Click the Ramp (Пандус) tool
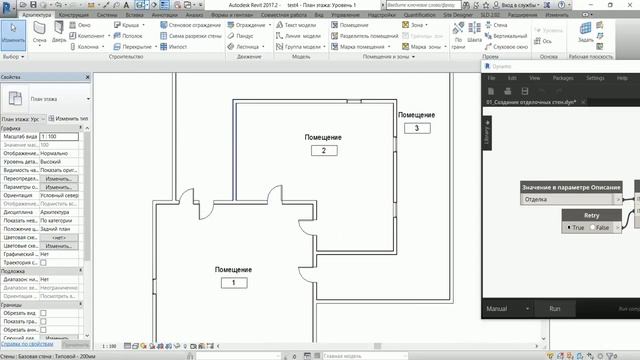Viewport: 640px width, 360px height. click(x=241, y=36)
